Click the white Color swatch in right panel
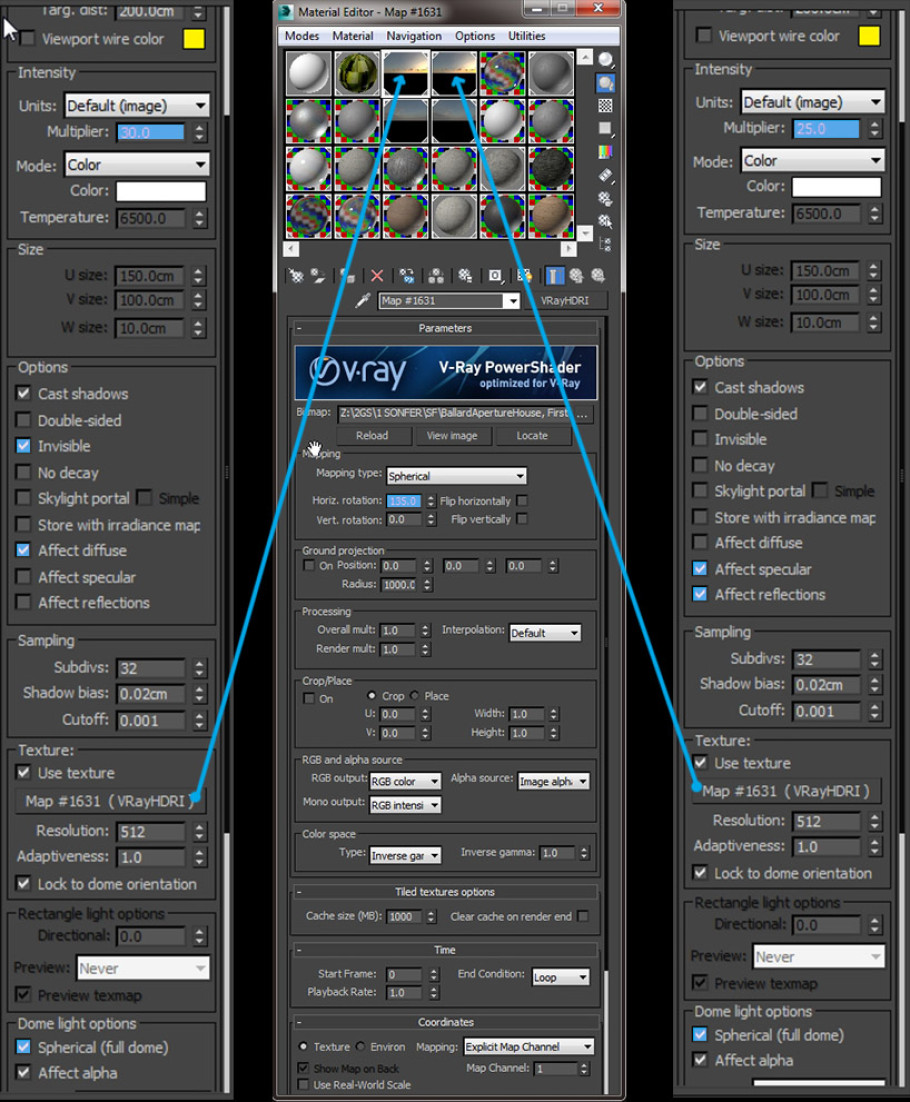Screen dimensions: 910x1102 click(x=836, y=187)
